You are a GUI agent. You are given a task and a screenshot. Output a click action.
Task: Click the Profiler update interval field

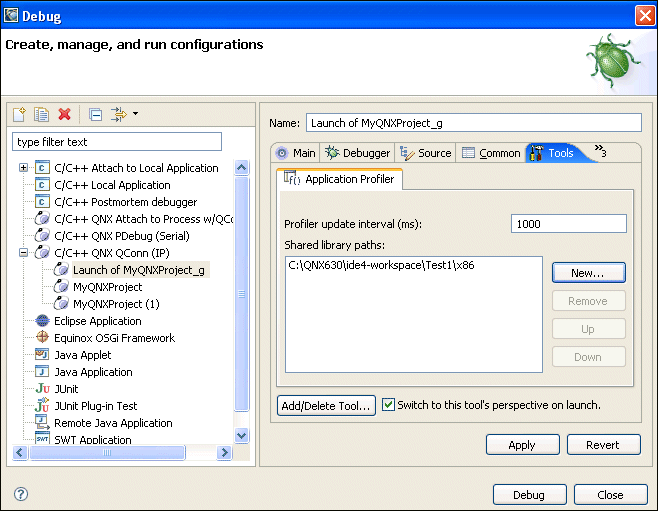click(568, 224)
